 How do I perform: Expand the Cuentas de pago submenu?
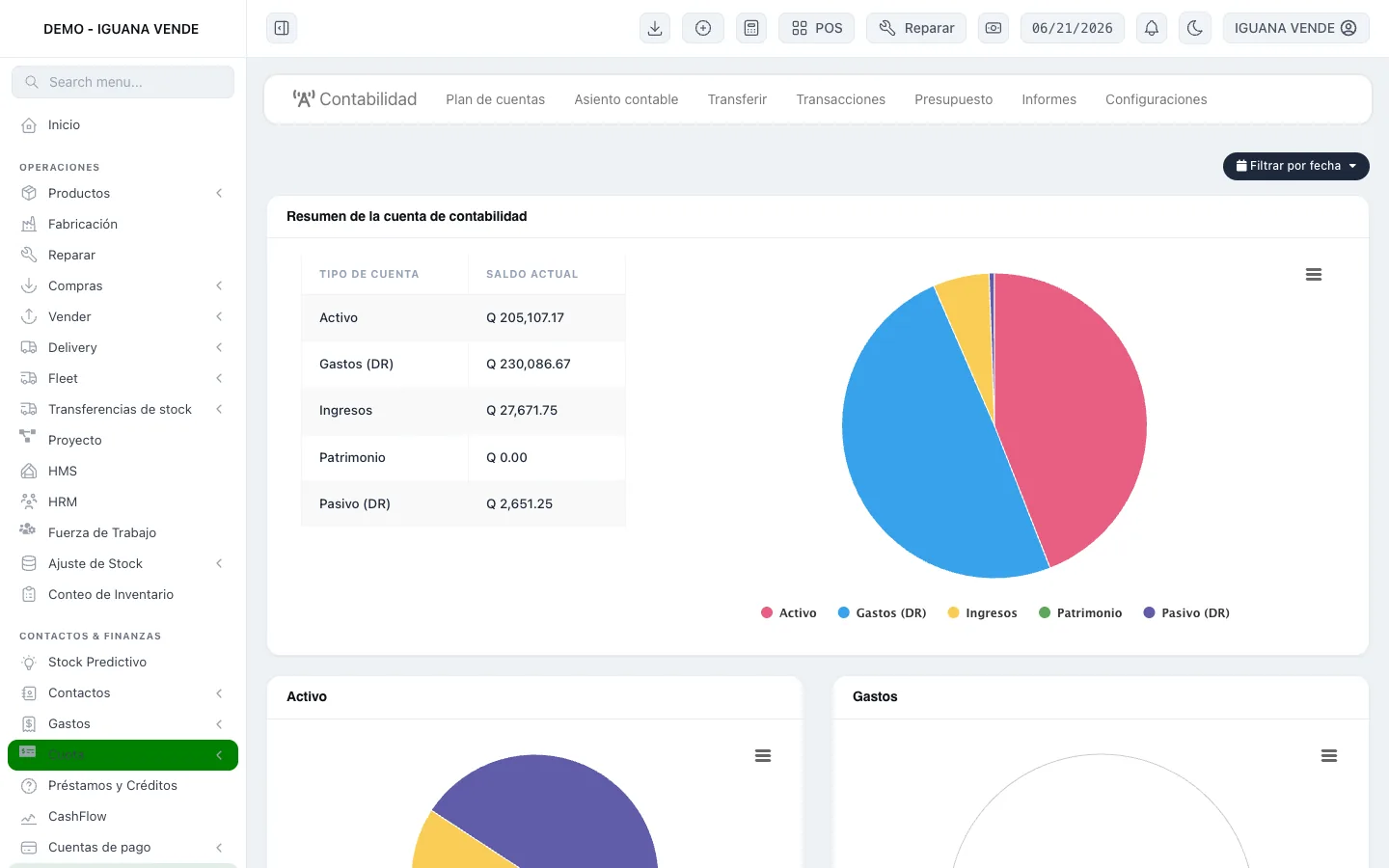[x=219, y=847]
